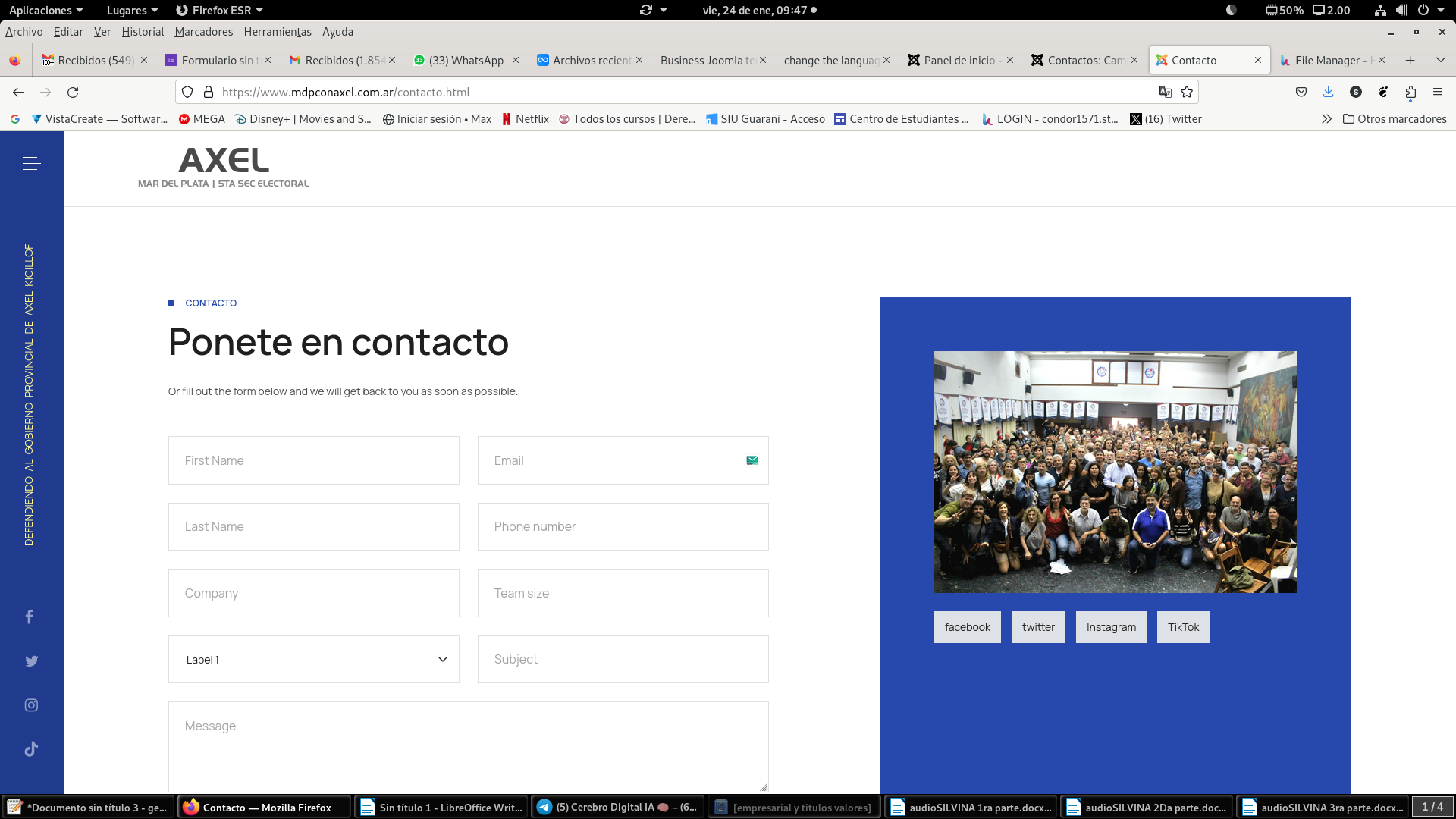The height and width of the screenshot is (819, 1456).
Task: Open the list all tabs chevron
Action: [x=1440, y=60]
